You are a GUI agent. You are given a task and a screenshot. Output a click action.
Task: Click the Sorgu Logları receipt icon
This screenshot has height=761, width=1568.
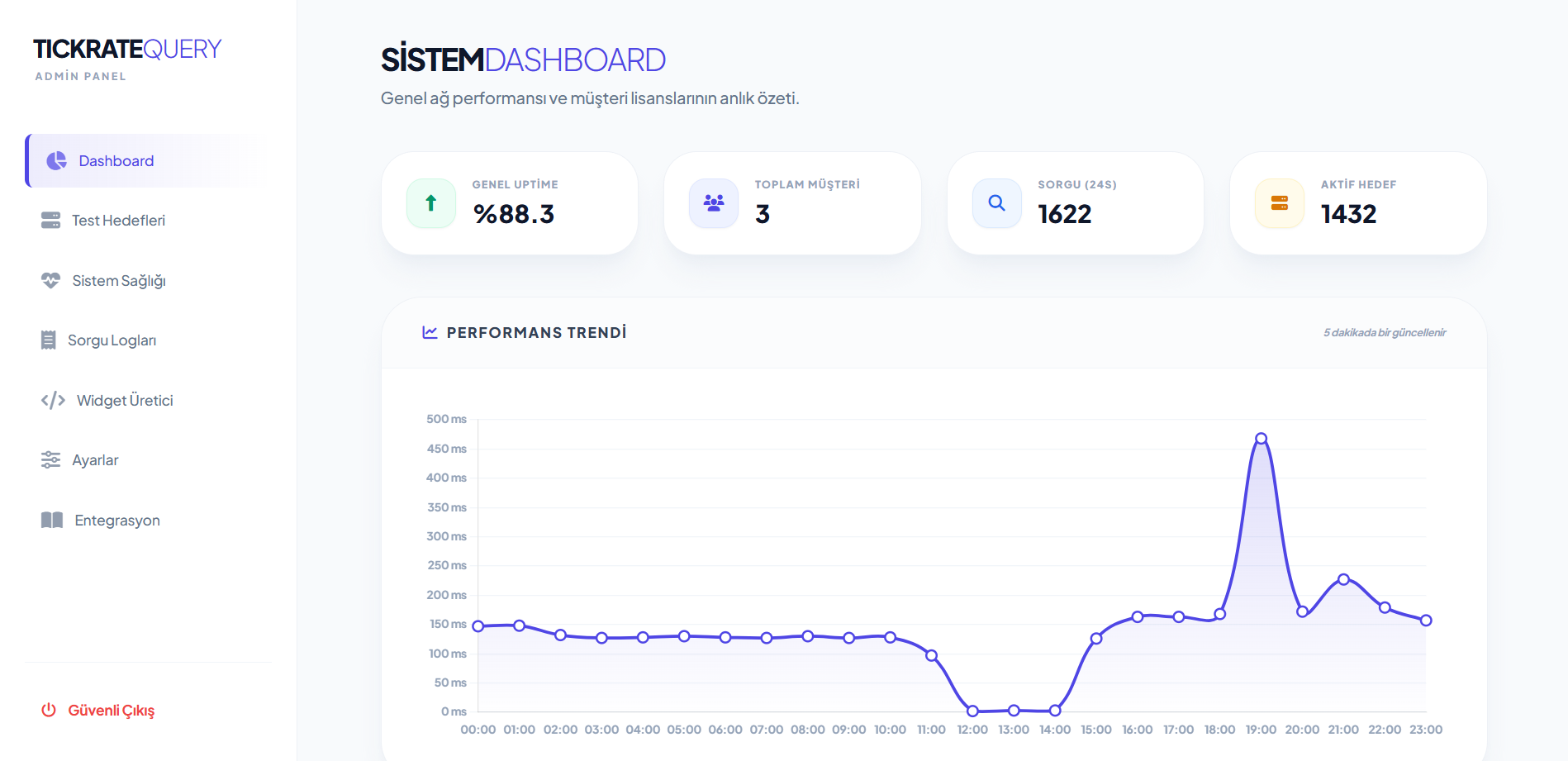(49, 340)
